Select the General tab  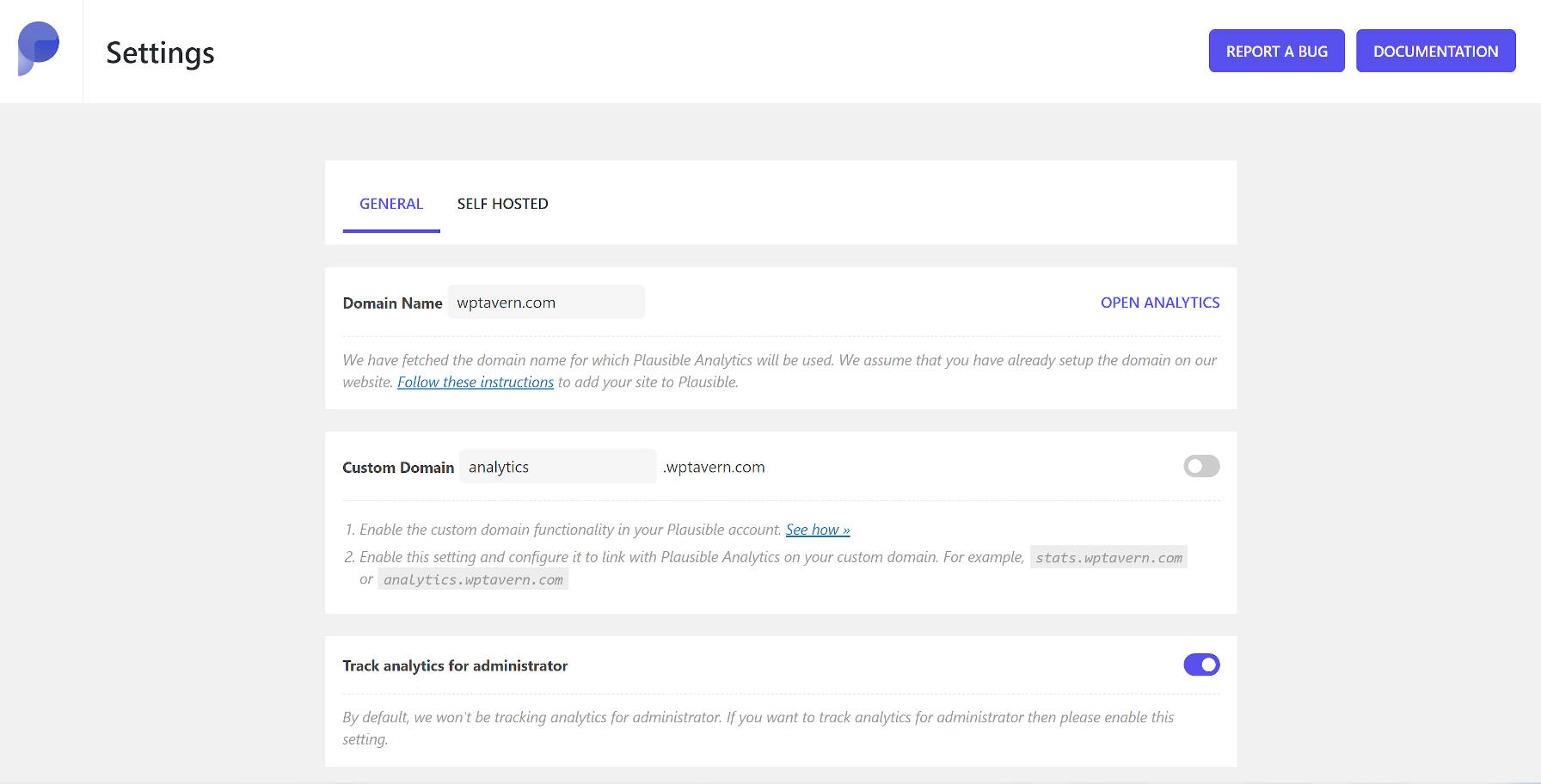391,204
